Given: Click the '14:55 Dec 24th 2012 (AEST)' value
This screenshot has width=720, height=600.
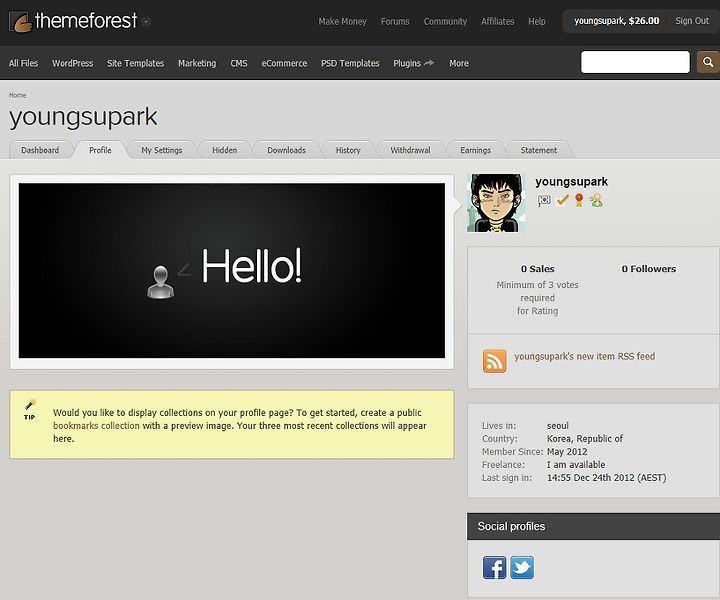Looking at the screenshot, I should (x=607, y=477).
